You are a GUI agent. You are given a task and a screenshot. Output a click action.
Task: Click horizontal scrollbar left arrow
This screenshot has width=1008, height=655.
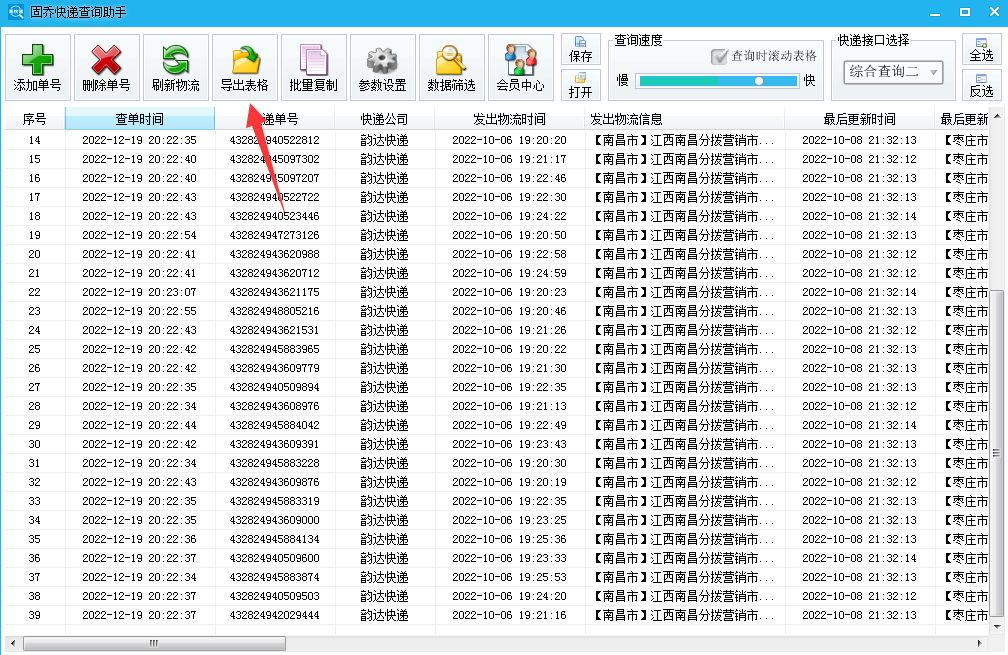[13, 643]
